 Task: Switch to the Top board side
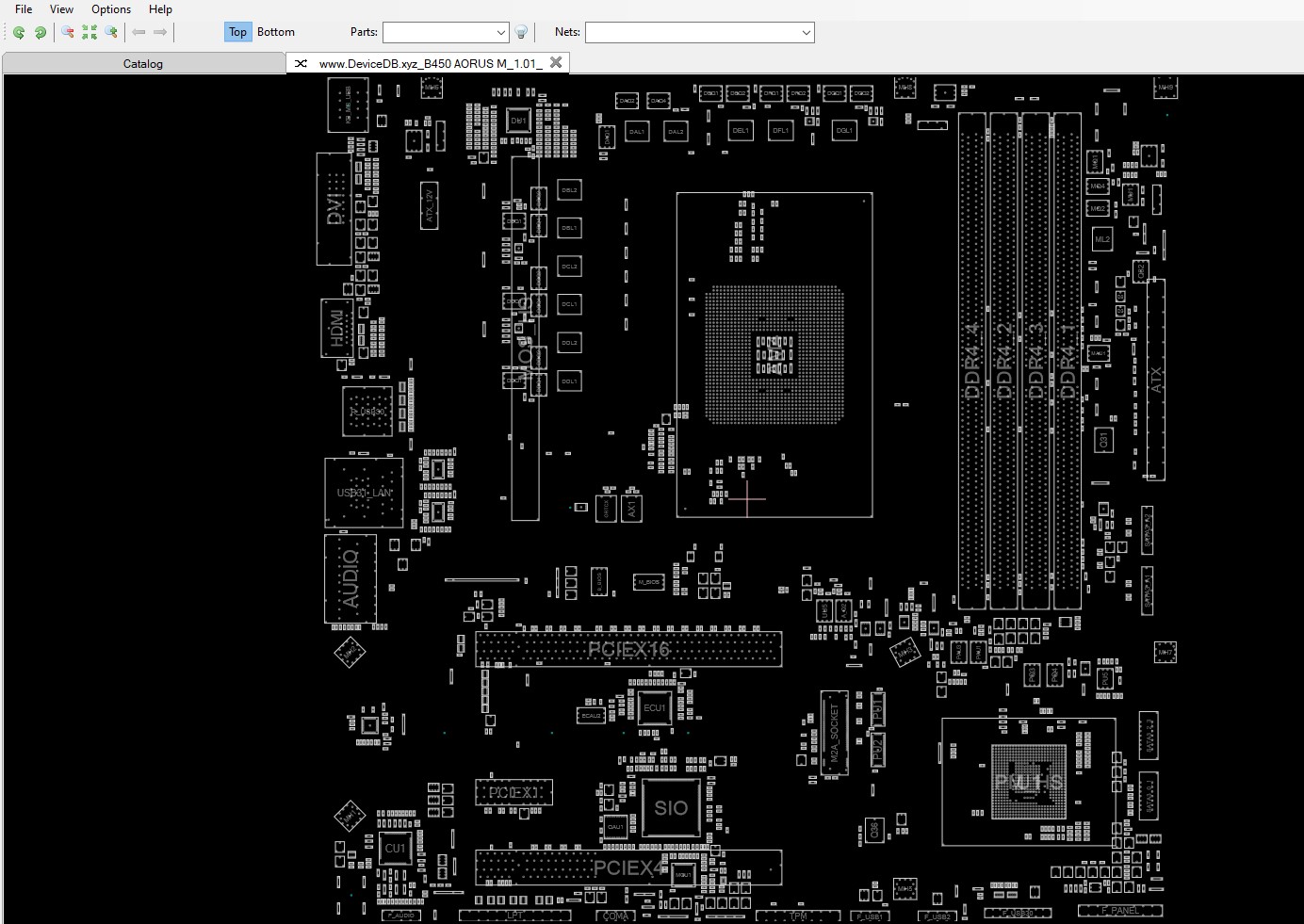(237, 32)
